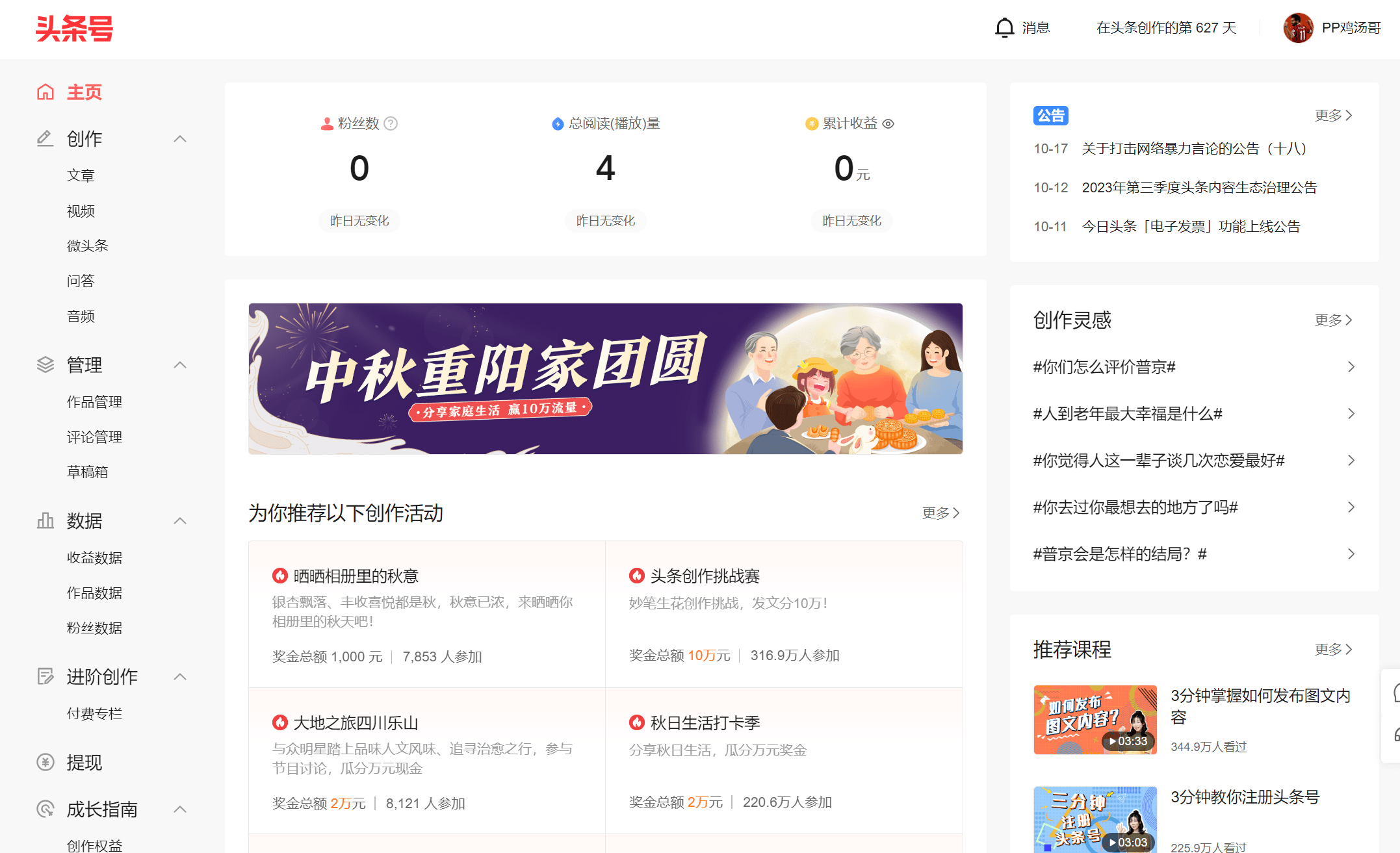
Task: Open 问答 under 创作
Action: tap(81, 281)
